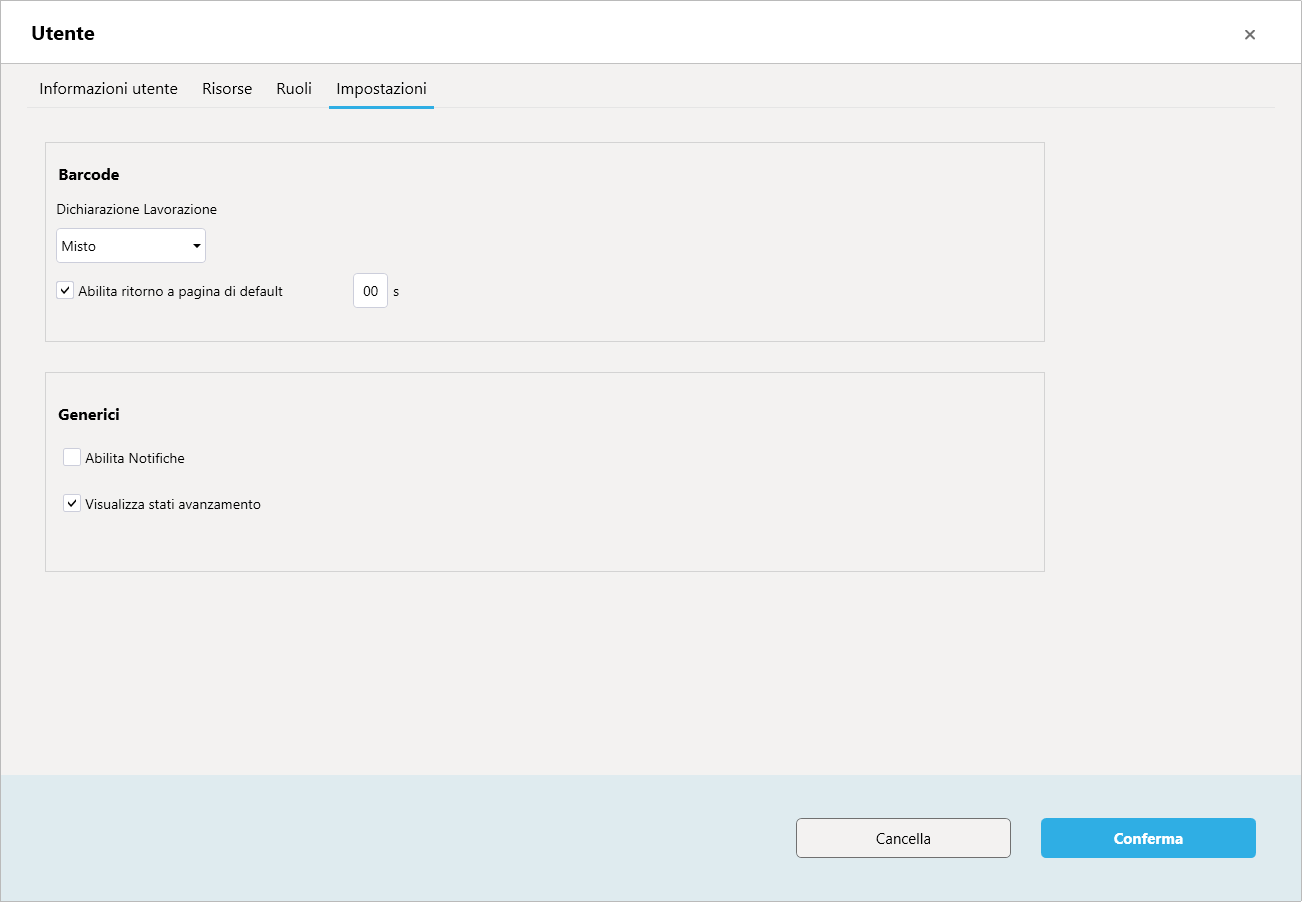Select the Impostazioni tab
Viewport: 1302px width, 902px height.
point(381,88)
